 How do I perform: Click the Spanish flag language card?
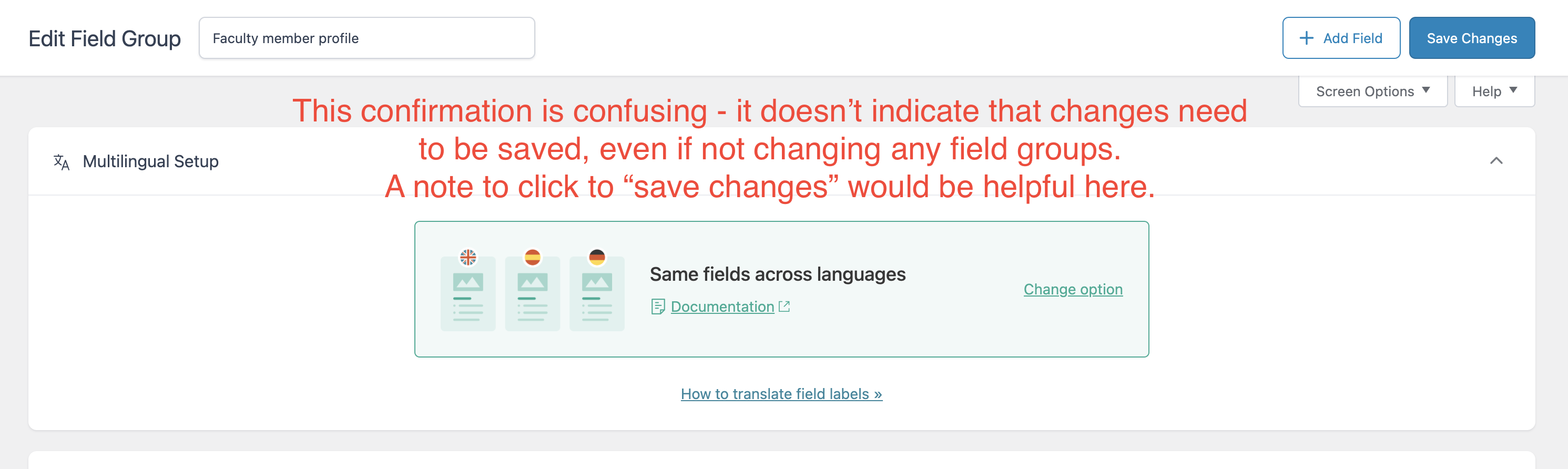[532, 290]
